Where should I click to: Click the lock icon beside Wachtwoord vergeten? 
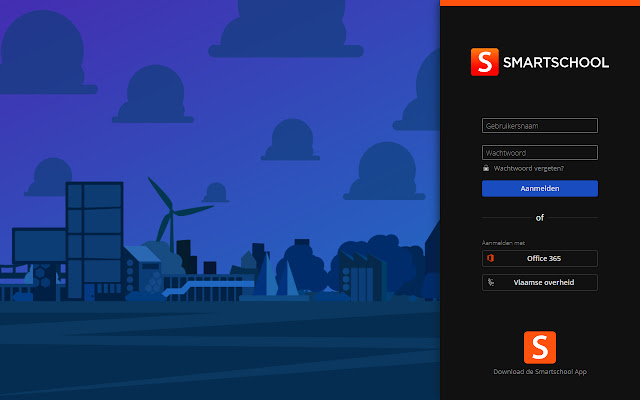(x=486, y=168)
